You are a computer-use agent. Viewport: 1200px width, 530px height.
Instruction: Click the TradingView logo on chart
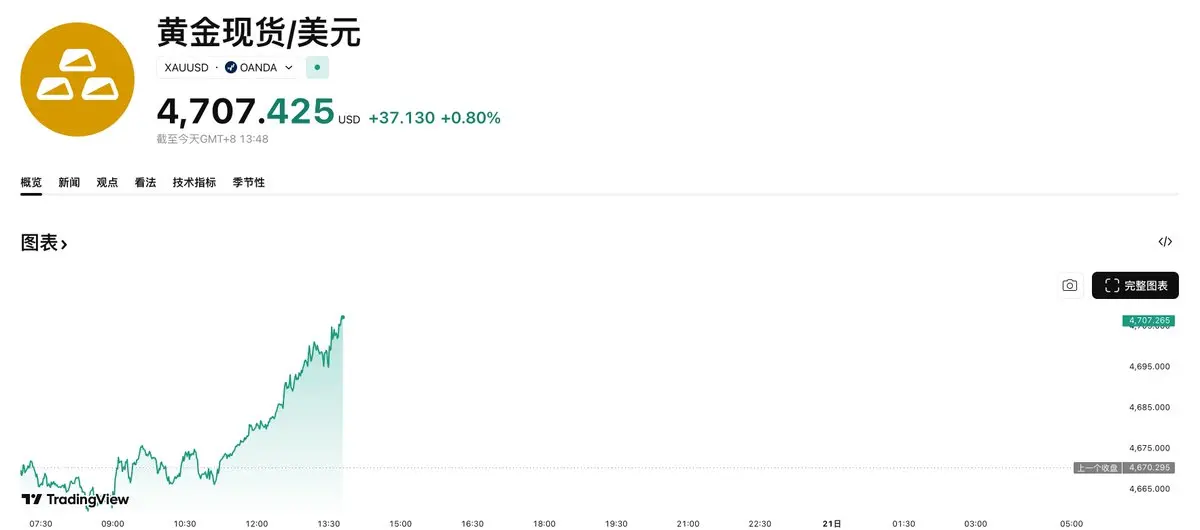(x=76, y=499)
